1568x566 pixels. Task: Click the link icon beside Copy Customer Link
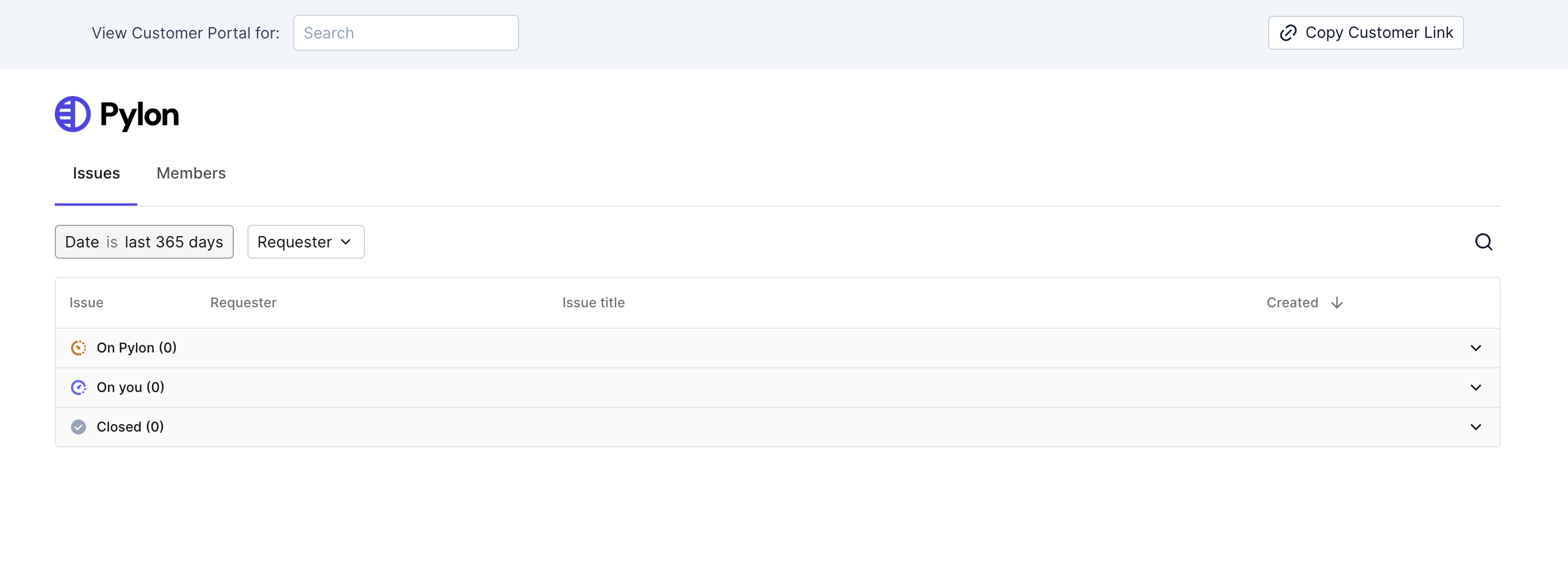pyautogui.click(x=1287, y=33)
